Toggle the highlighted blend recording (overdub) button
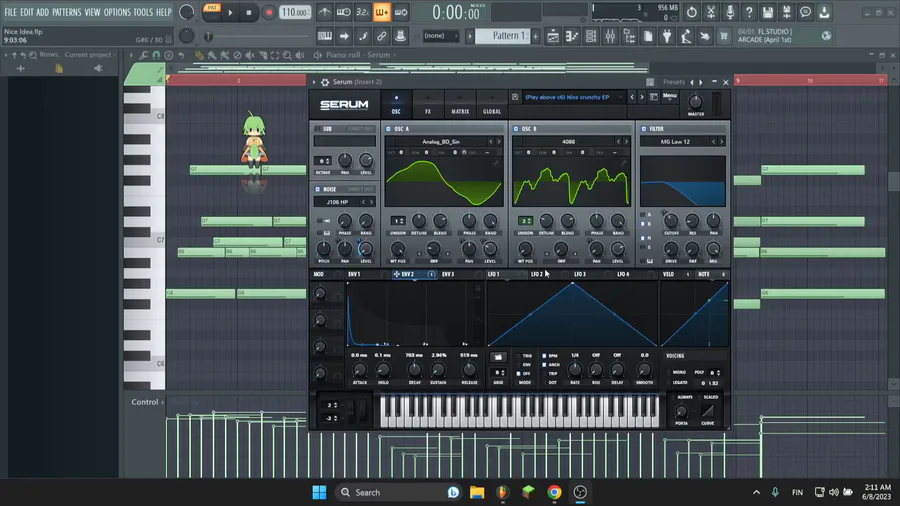Image resolution: width=900 pixels, height=506 pixels. [381, 12]
